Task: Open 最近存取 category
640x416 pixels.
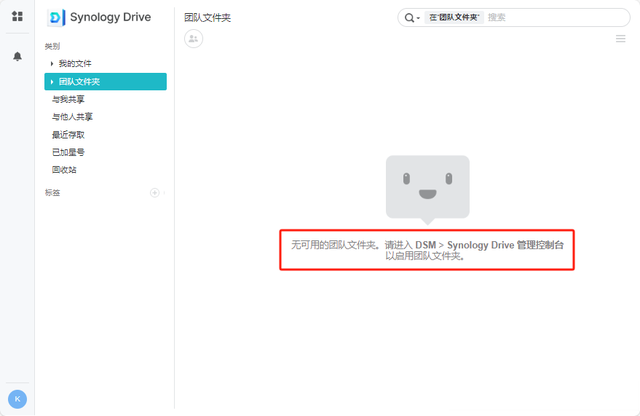Action: 68,135
